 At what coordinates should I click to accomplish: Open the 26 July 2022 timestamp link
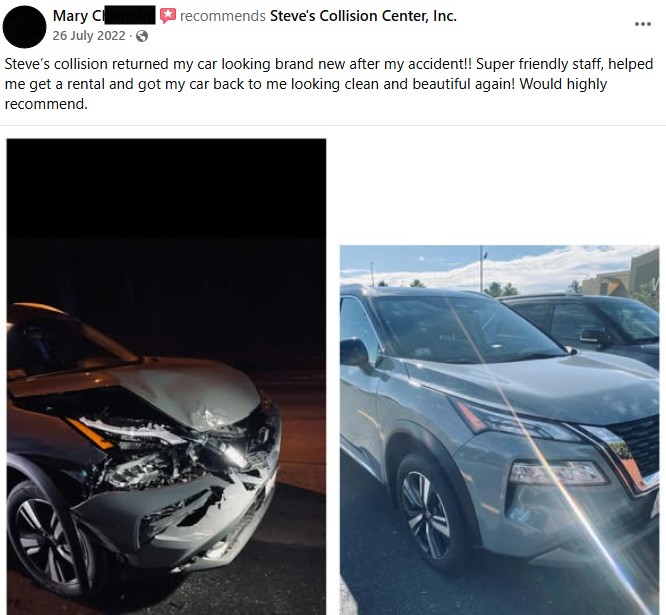coord(89,36)
